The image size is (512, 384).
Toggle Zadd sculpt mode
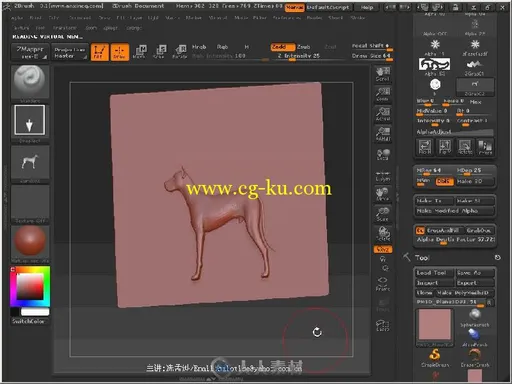tap(282, 47)
